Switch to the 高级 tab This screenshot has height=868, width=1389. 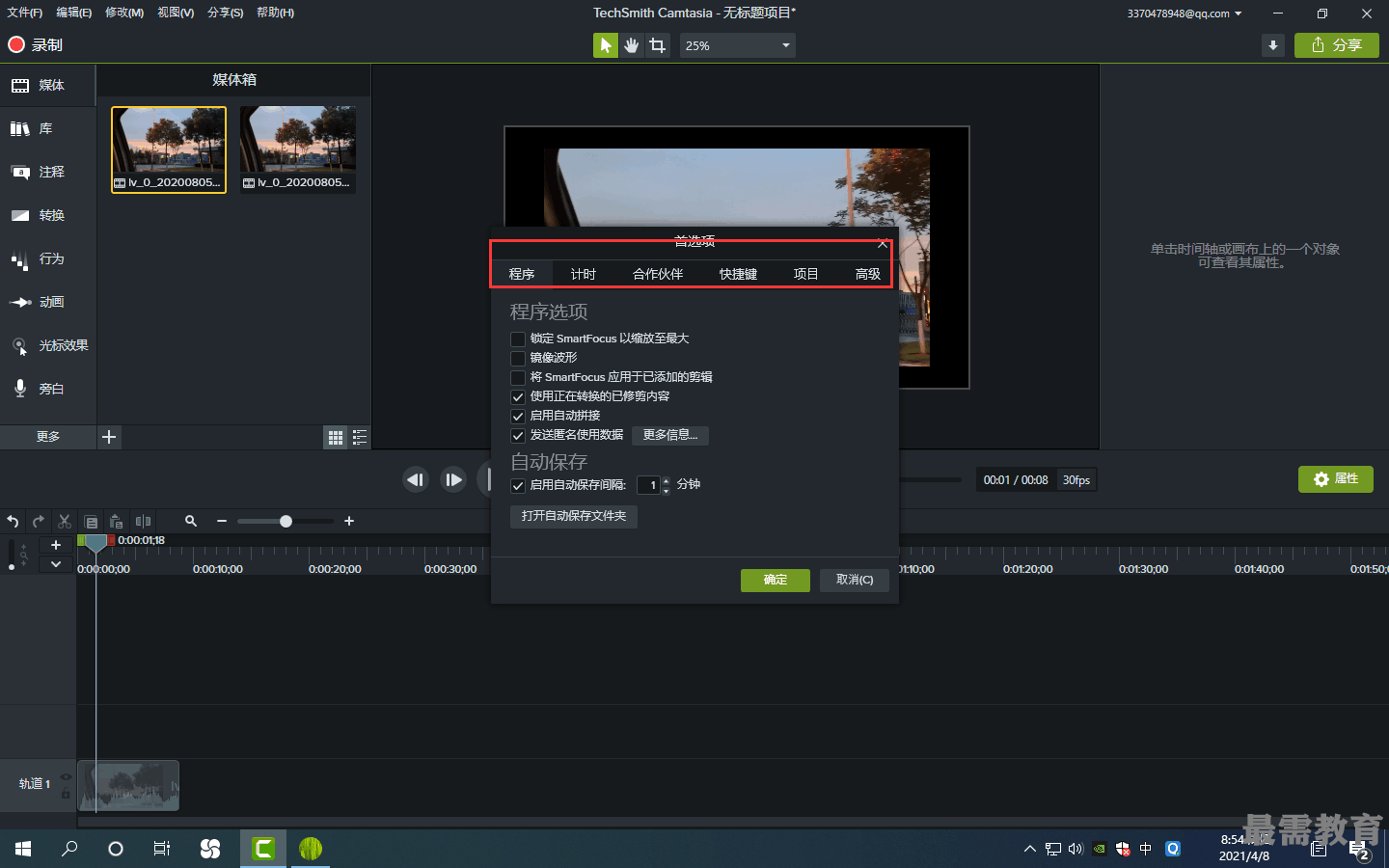868,274
